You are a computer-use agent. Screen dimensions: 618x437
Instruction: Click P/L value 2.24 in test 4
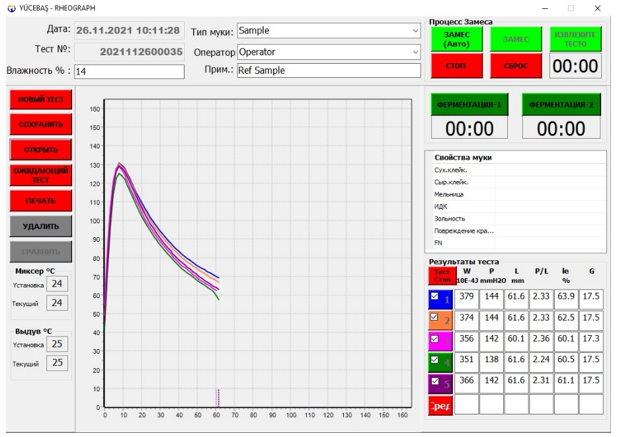coord(541,362)
